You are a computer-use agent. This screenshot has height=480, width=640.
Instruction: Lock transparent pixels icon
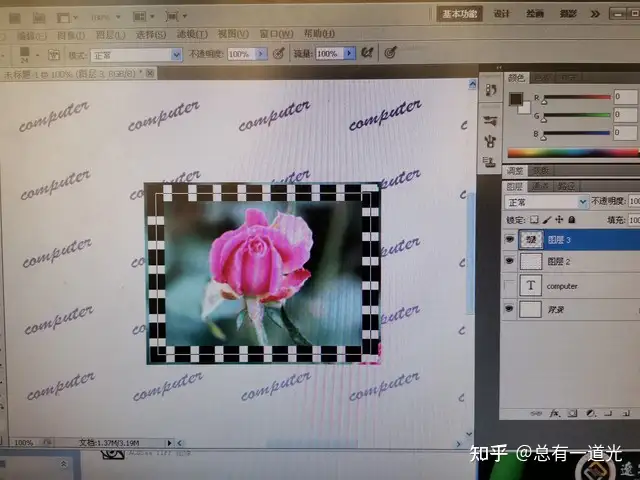(534, 220)
